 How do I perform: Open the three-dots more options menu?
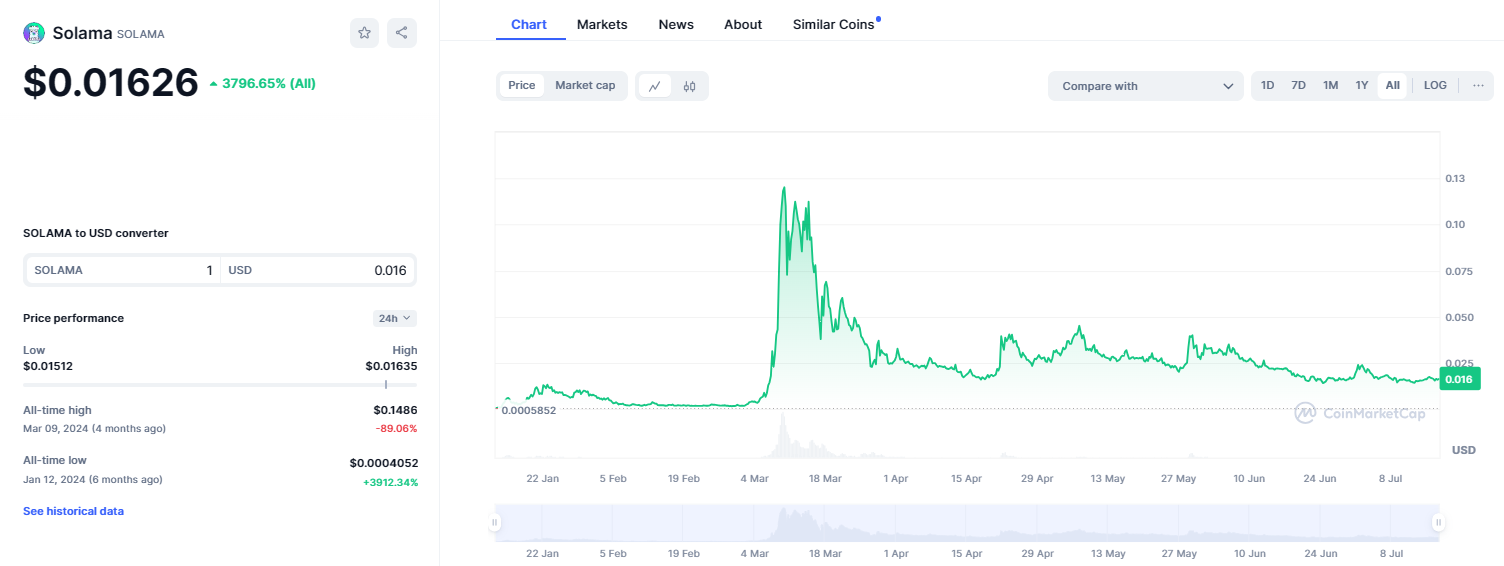click(x=1478, y=86)
